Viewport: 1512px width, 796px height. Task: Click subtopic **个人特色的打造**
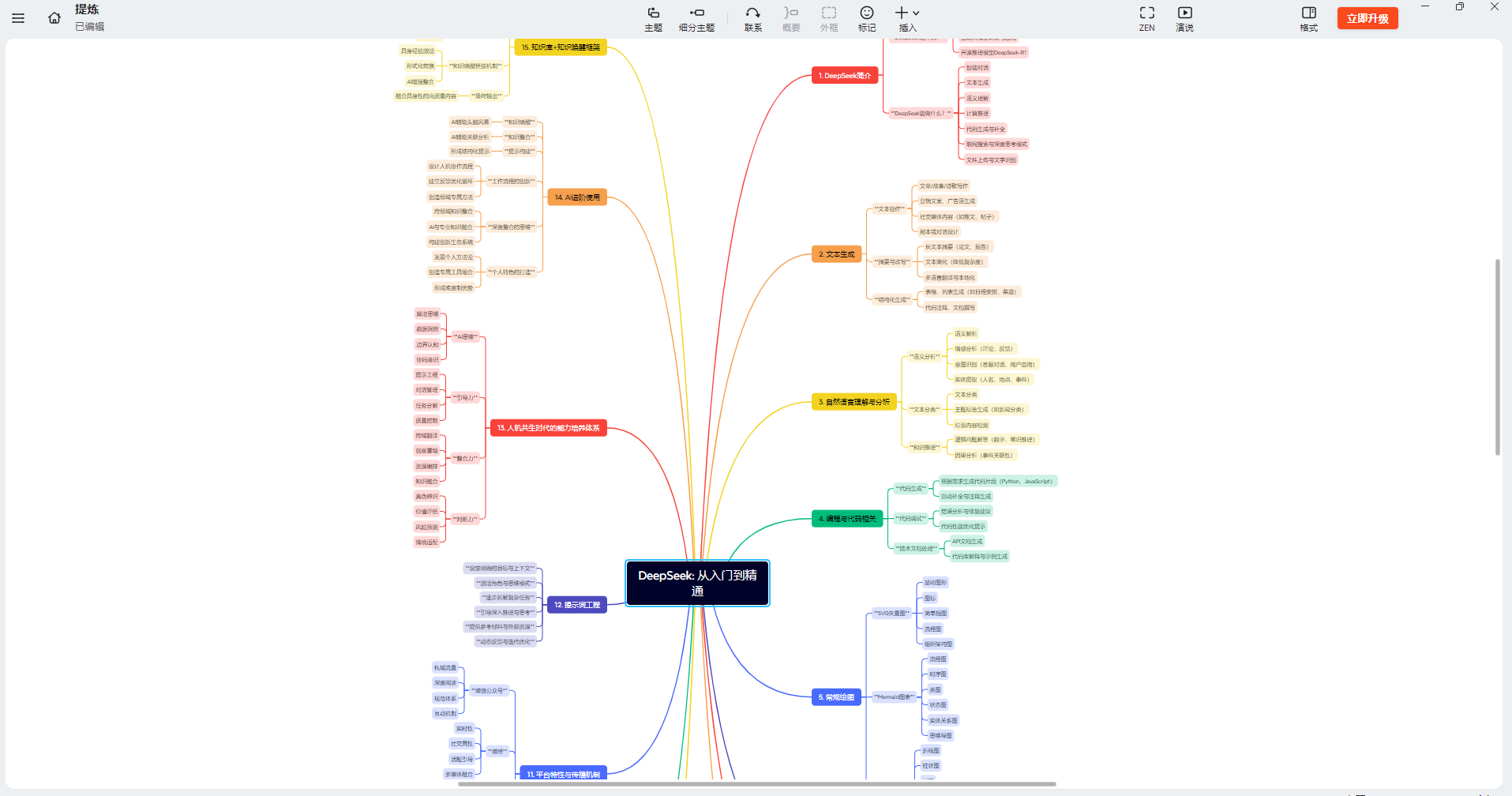coord(512,272)
